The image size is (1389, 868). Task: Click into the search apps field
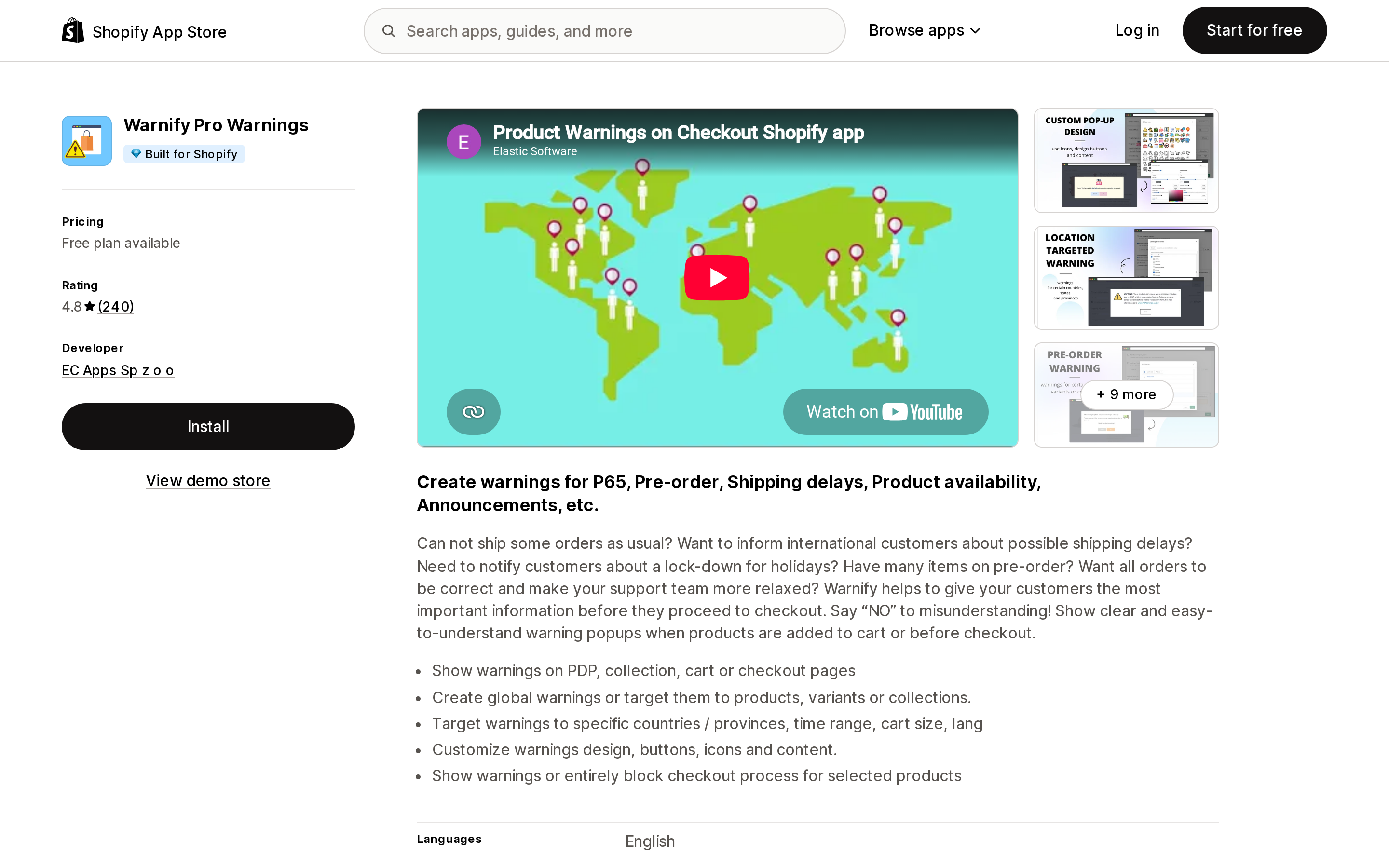[604, 31]
